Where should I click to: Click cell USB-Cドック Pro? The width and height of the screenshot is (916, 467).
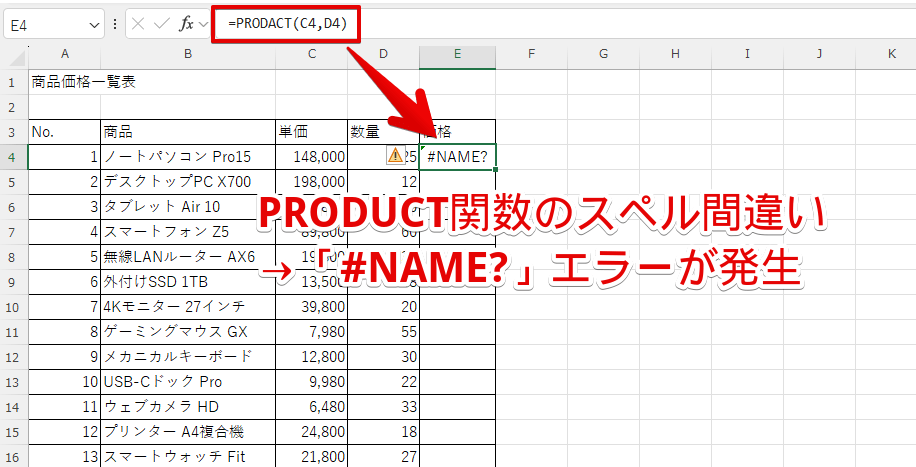tap(188, 382)
